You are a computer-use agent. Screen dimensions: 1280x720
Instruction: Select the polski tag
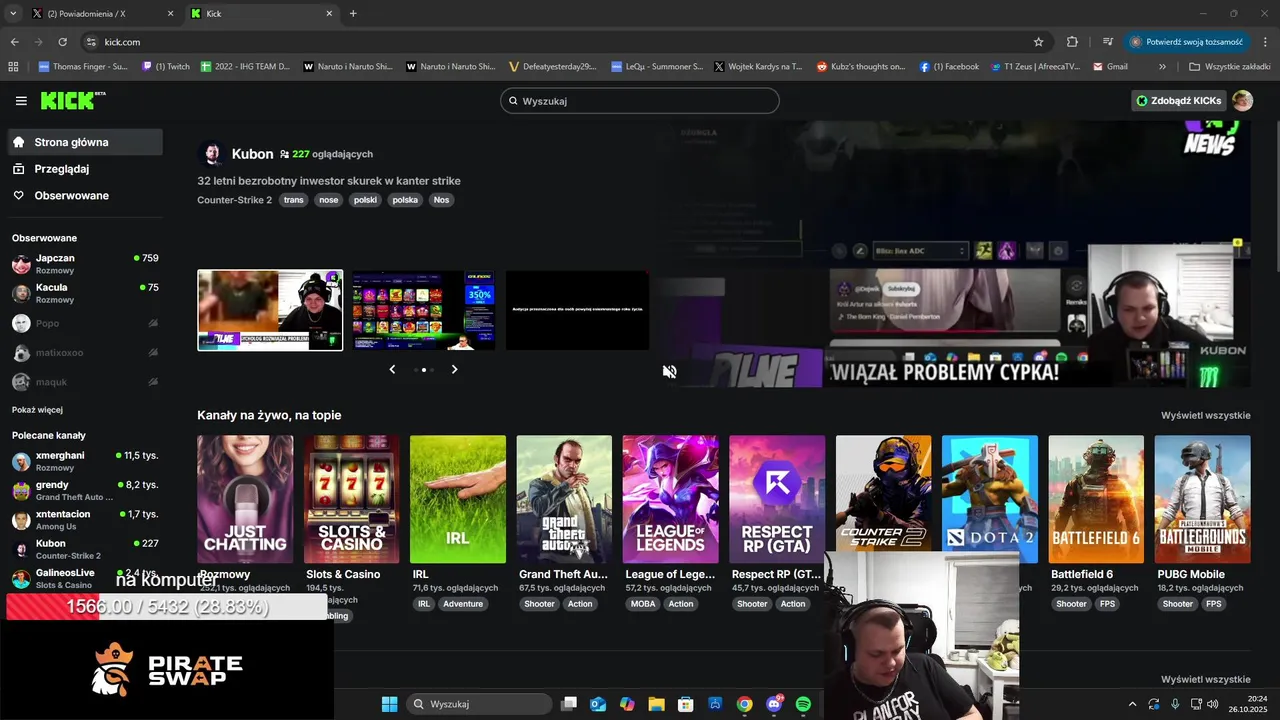tap(365, 200)
